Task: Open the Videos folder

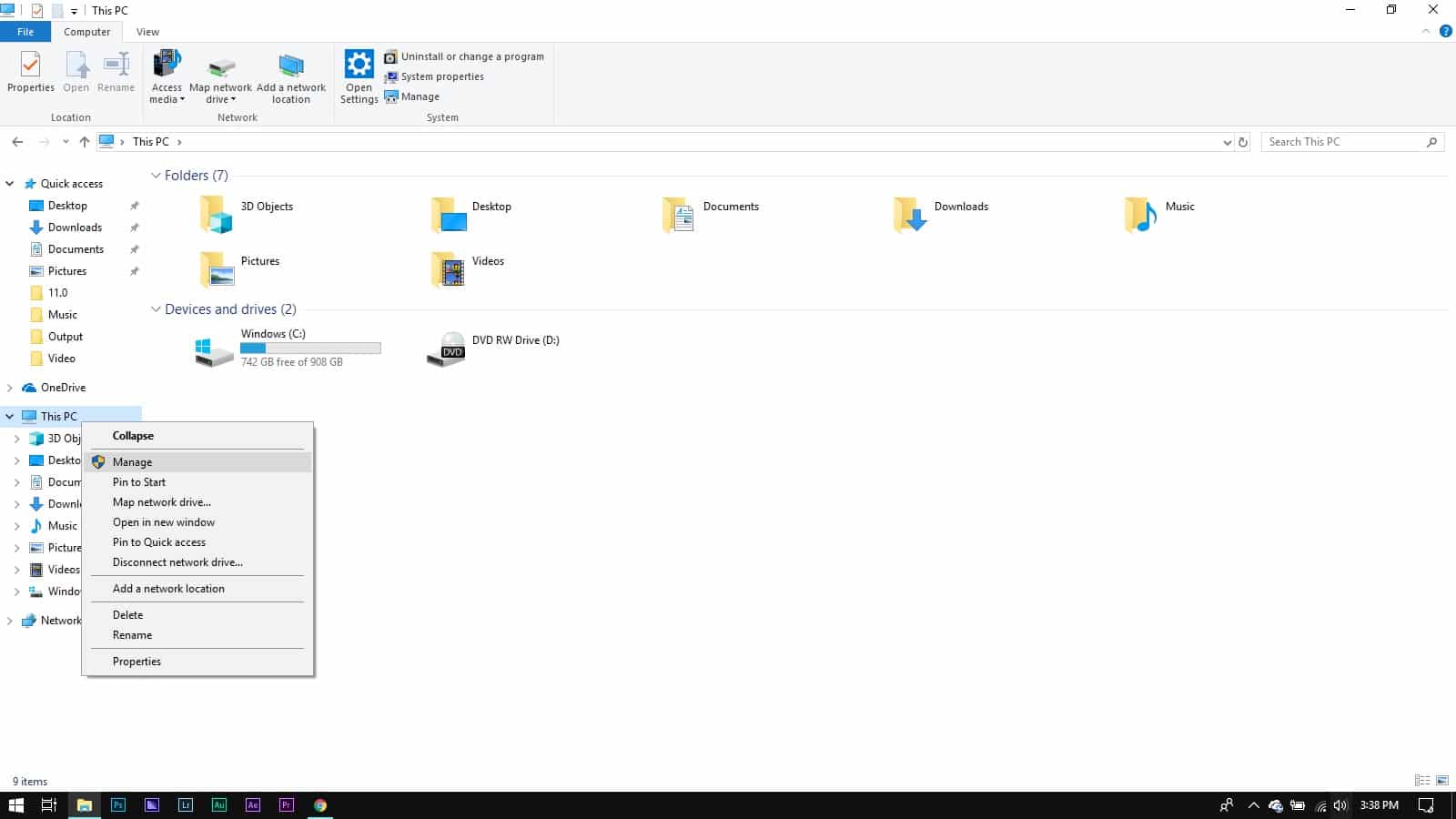Action: click(x=488, y=264)
